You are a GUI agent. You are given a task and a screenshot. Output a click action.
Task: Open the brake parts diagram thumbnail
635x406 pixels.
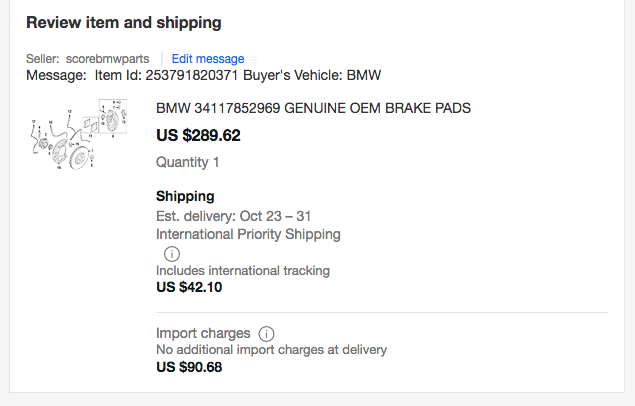pos(79,134)
